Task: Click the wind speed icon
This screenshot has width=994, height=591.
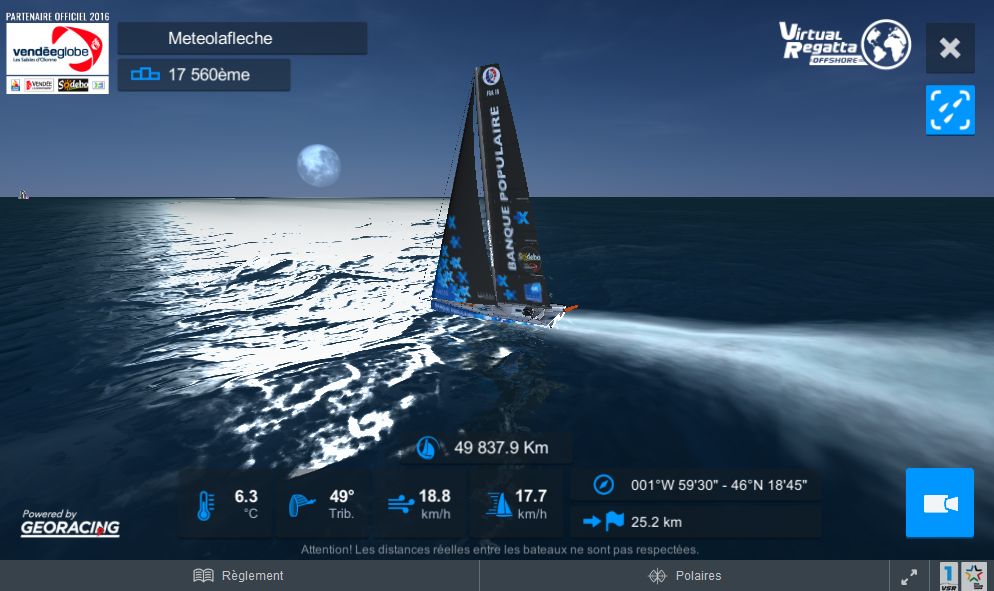Action: point(400,505)
